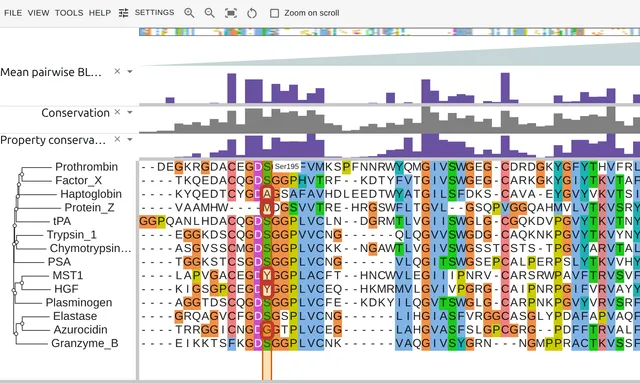Select the Haptoglobin sequence label

(91, 194)
